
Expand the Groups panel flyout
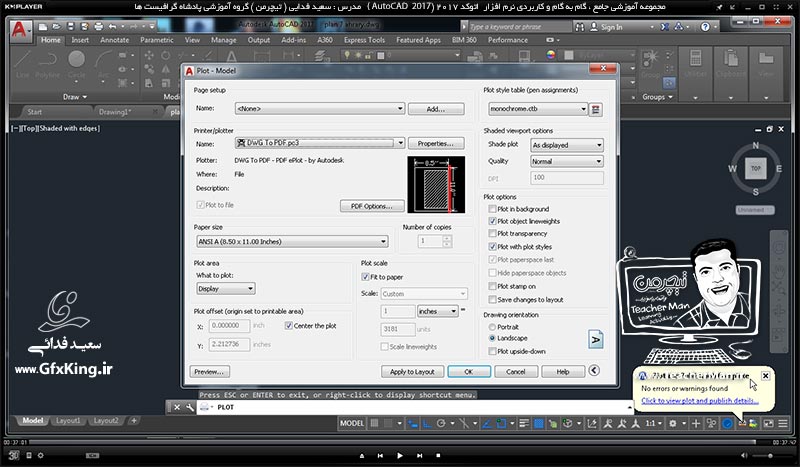pos(658,96)
